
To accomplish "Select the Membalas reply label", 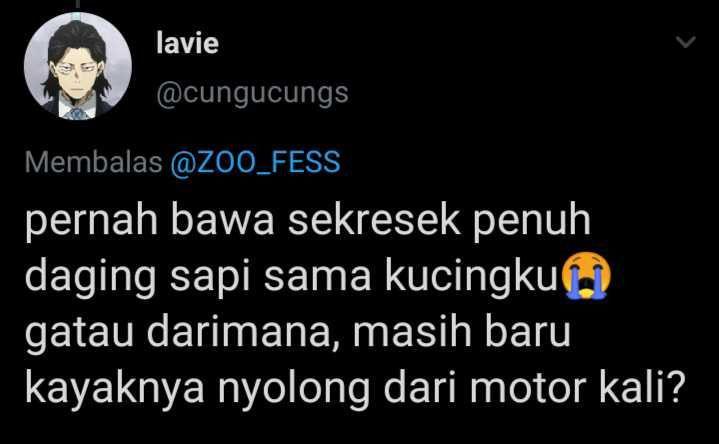I will pos(94,162).
